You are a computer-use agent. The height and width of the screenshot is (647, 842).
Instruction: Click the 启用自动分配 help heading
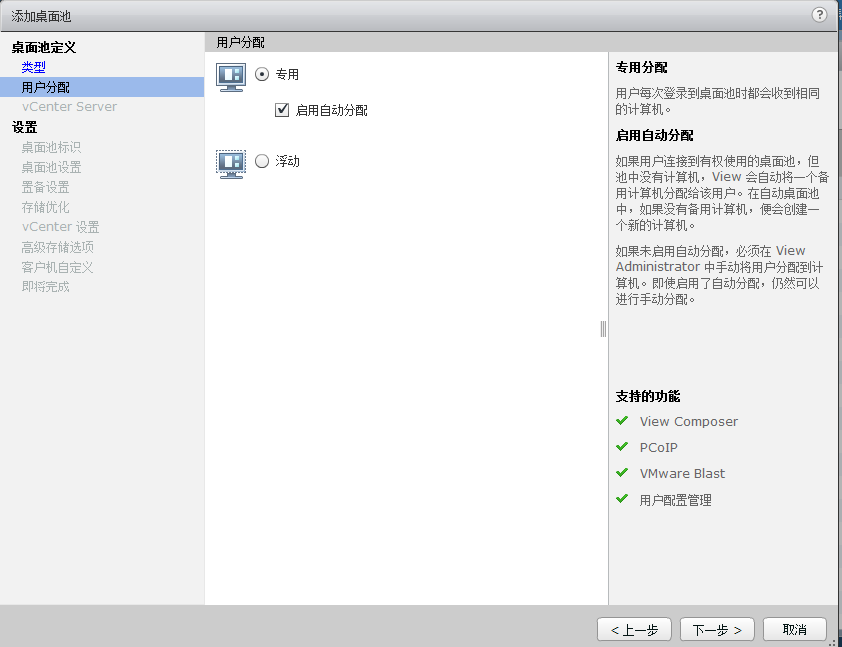click(x=654, y=135)
